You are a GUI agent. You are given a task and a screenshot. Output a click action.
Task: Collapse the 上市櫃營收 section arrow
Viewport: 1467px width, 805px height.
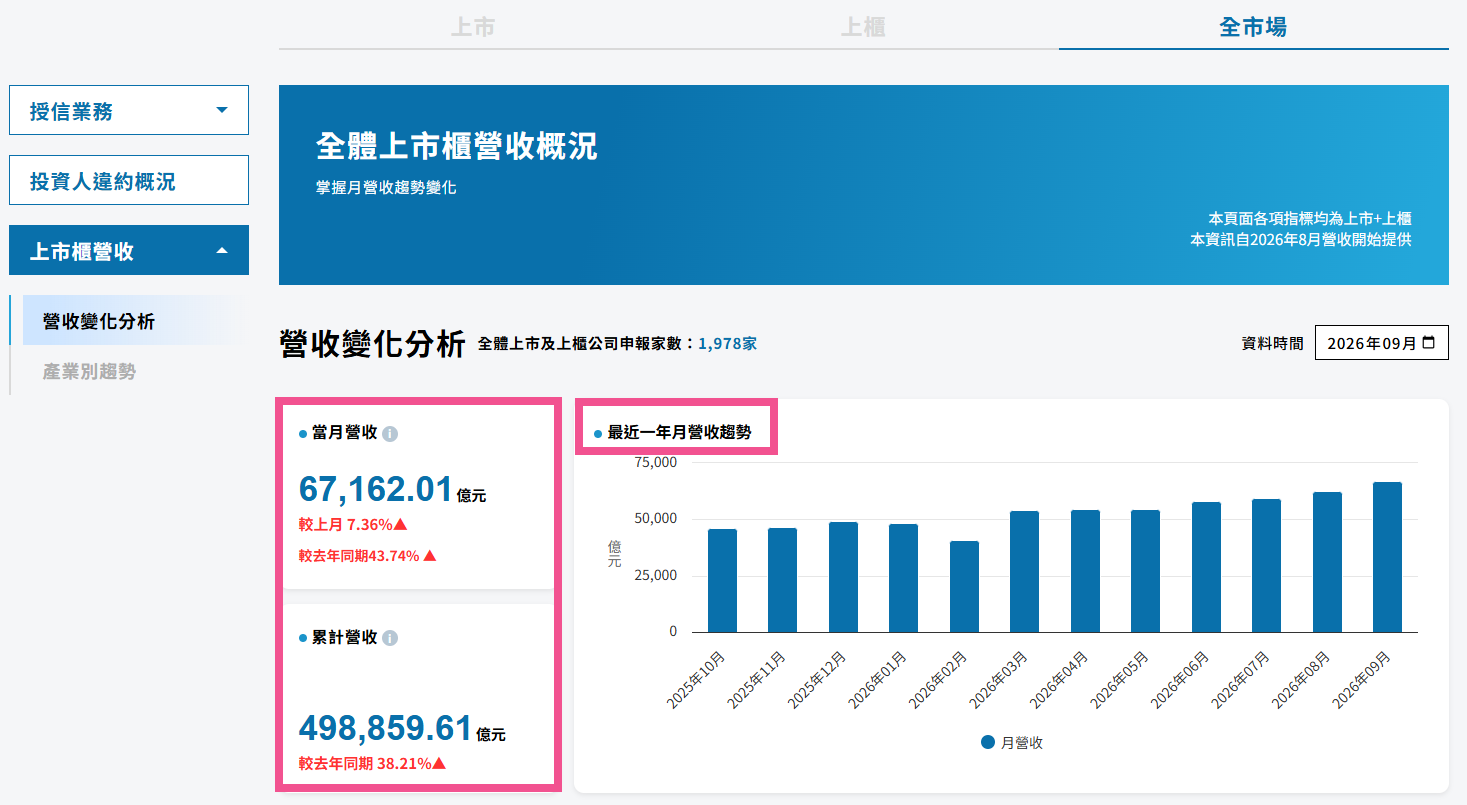pos(222,250)
